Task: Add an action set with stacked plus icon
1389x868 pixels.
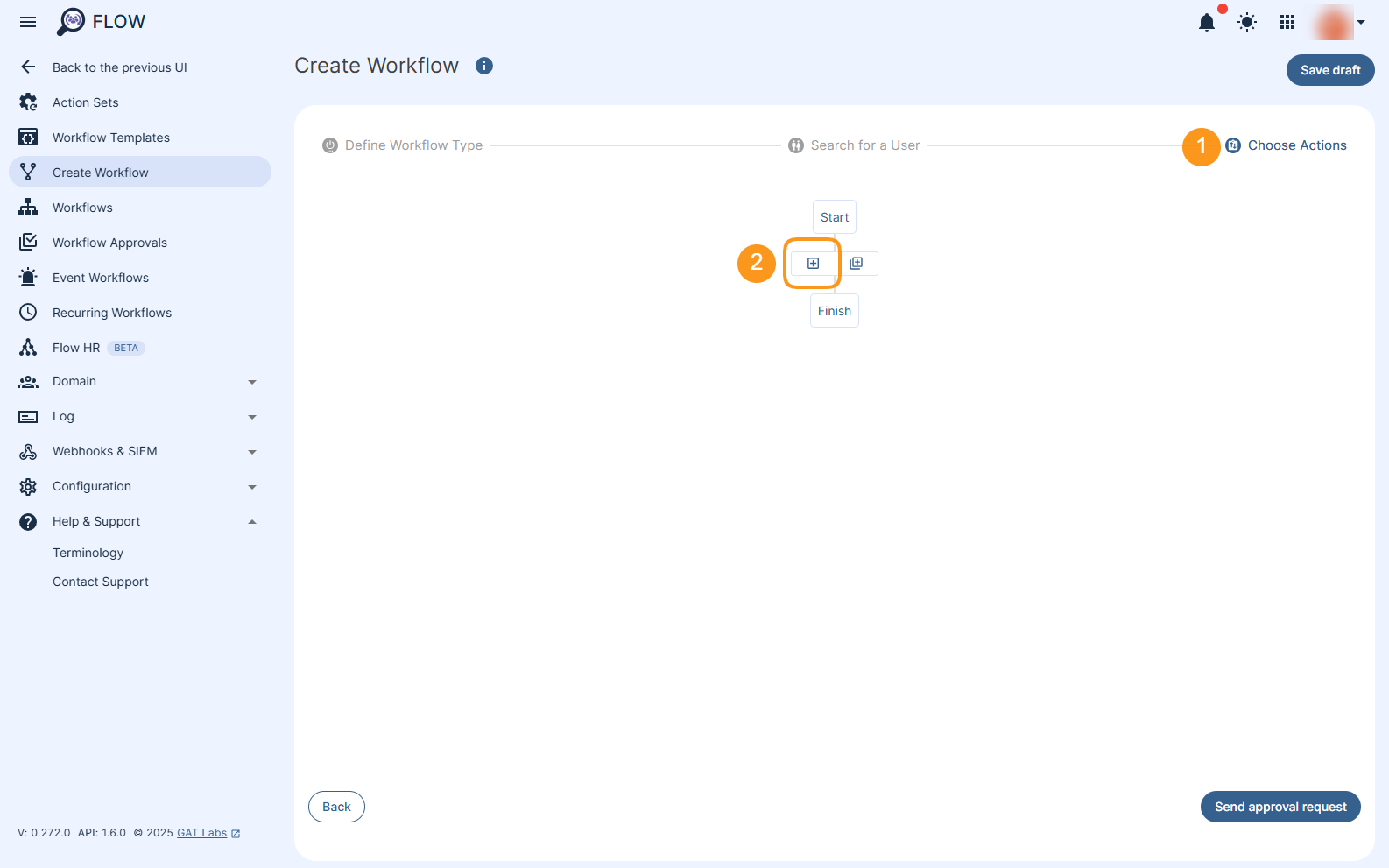Action: pos(857,264)
